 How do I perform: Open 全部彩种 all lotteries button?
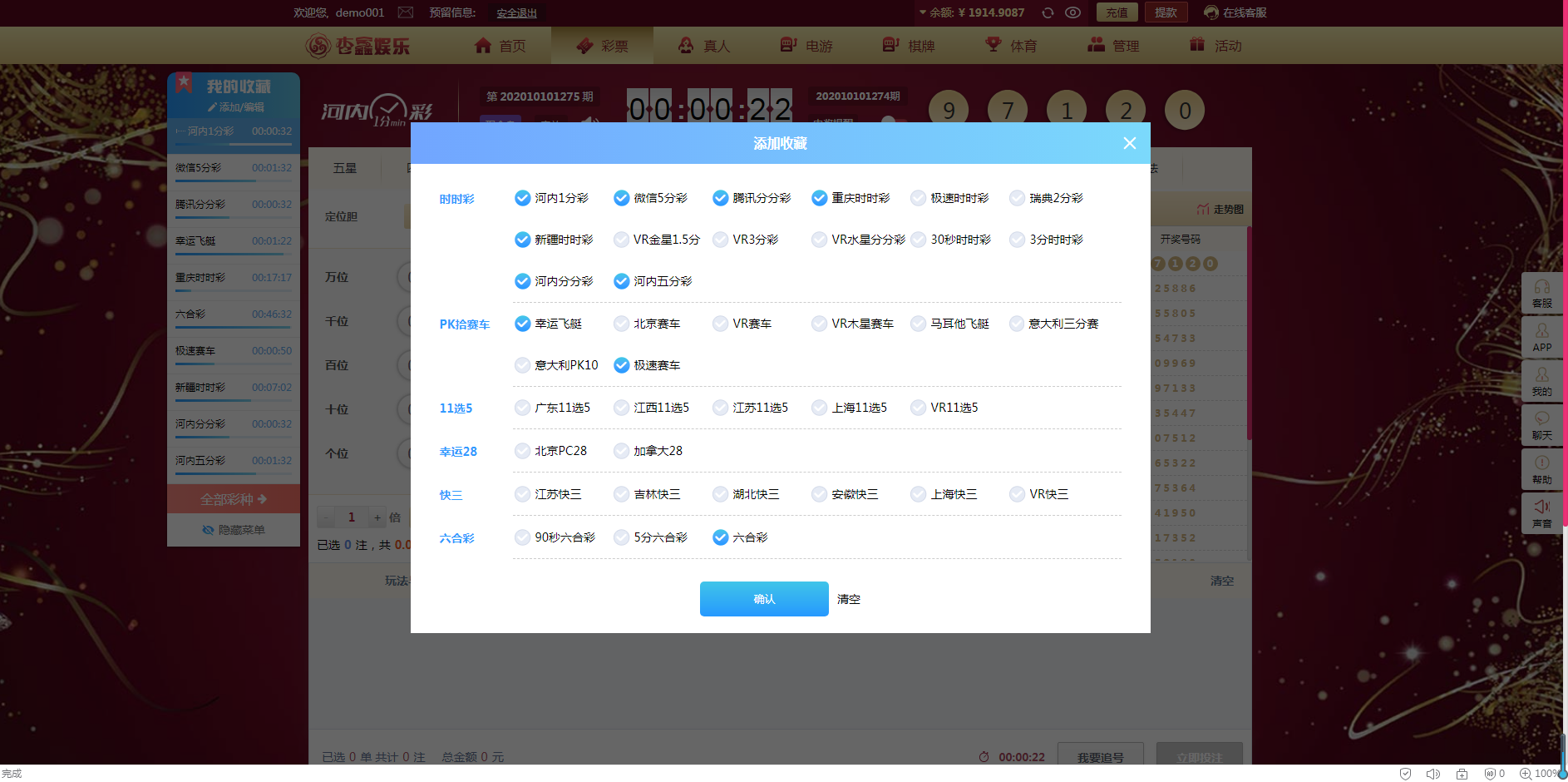234,499
